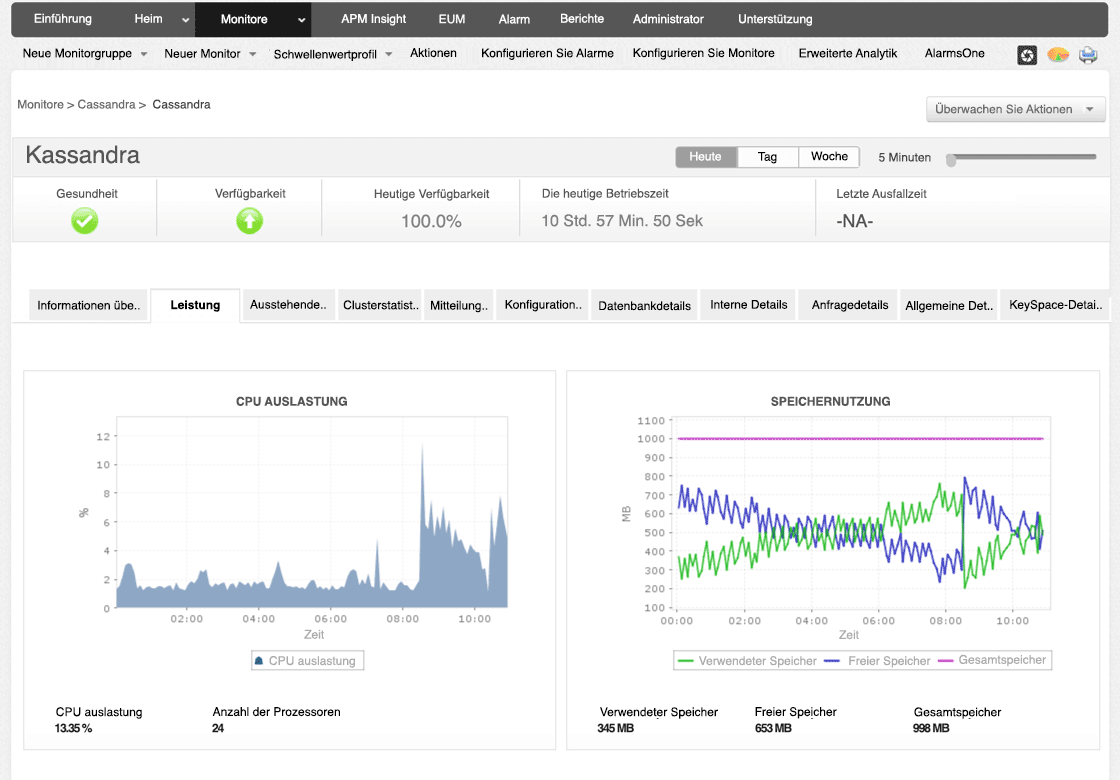Select the Erweiterte Analytik toolbar item
The image size is (1120, 780).
coord(846,54)
